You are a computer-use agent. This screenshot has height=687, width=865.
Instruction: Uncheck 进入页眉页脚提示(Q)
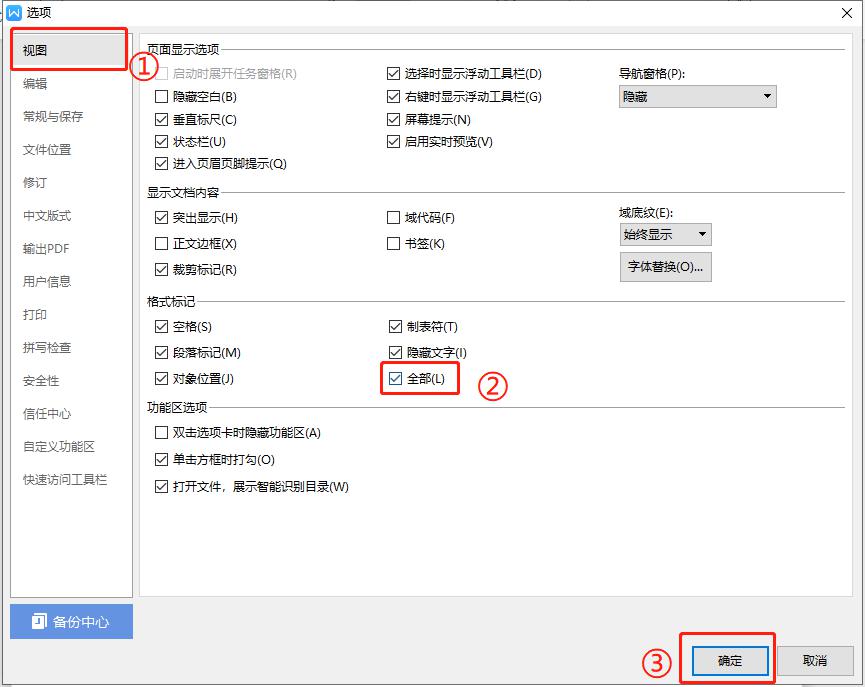click(x=161, y=164)
